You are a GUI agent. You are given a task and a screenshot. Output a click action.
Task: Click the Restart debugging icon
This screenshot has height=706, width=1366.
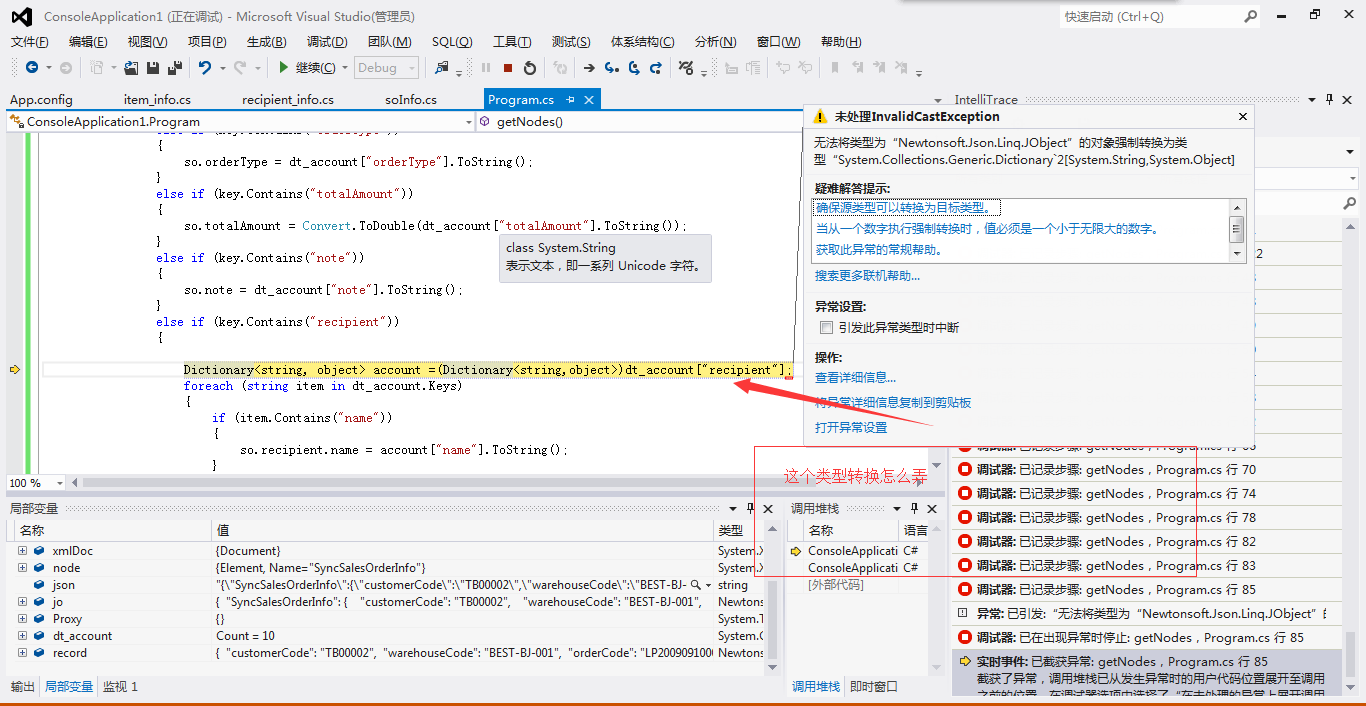530,68
